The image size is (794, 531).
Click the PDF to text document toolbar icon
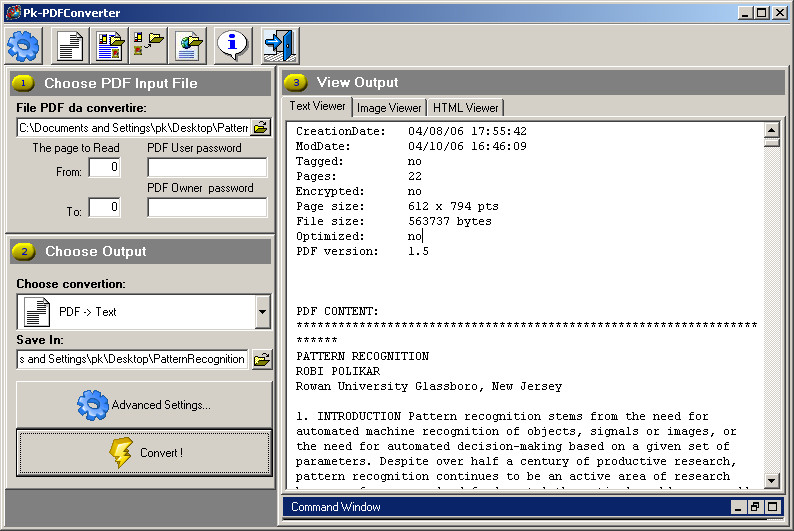(x=70, y=46)
